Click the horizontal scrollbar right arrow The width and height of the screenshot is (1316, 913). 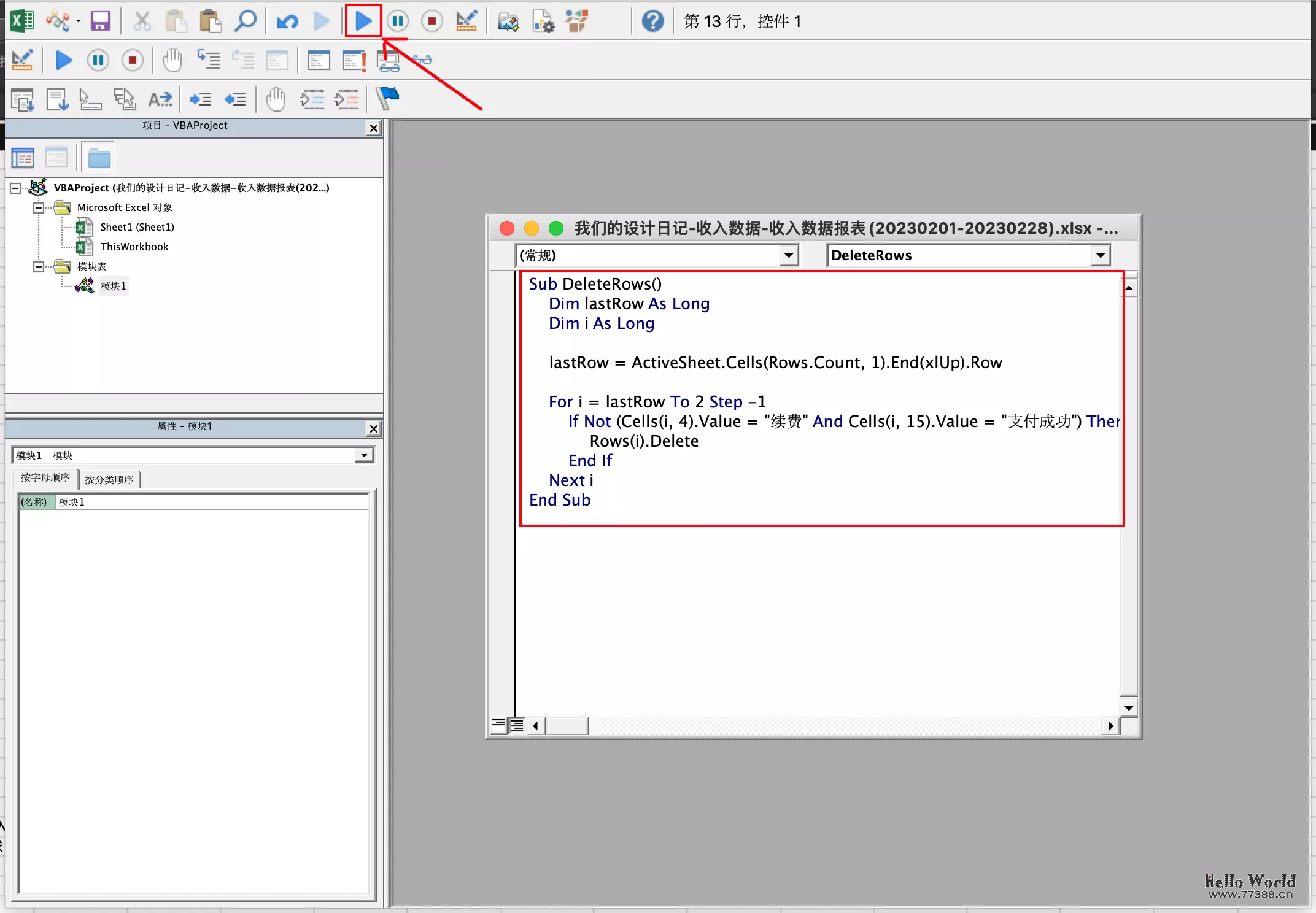(x=1112, y=725)
